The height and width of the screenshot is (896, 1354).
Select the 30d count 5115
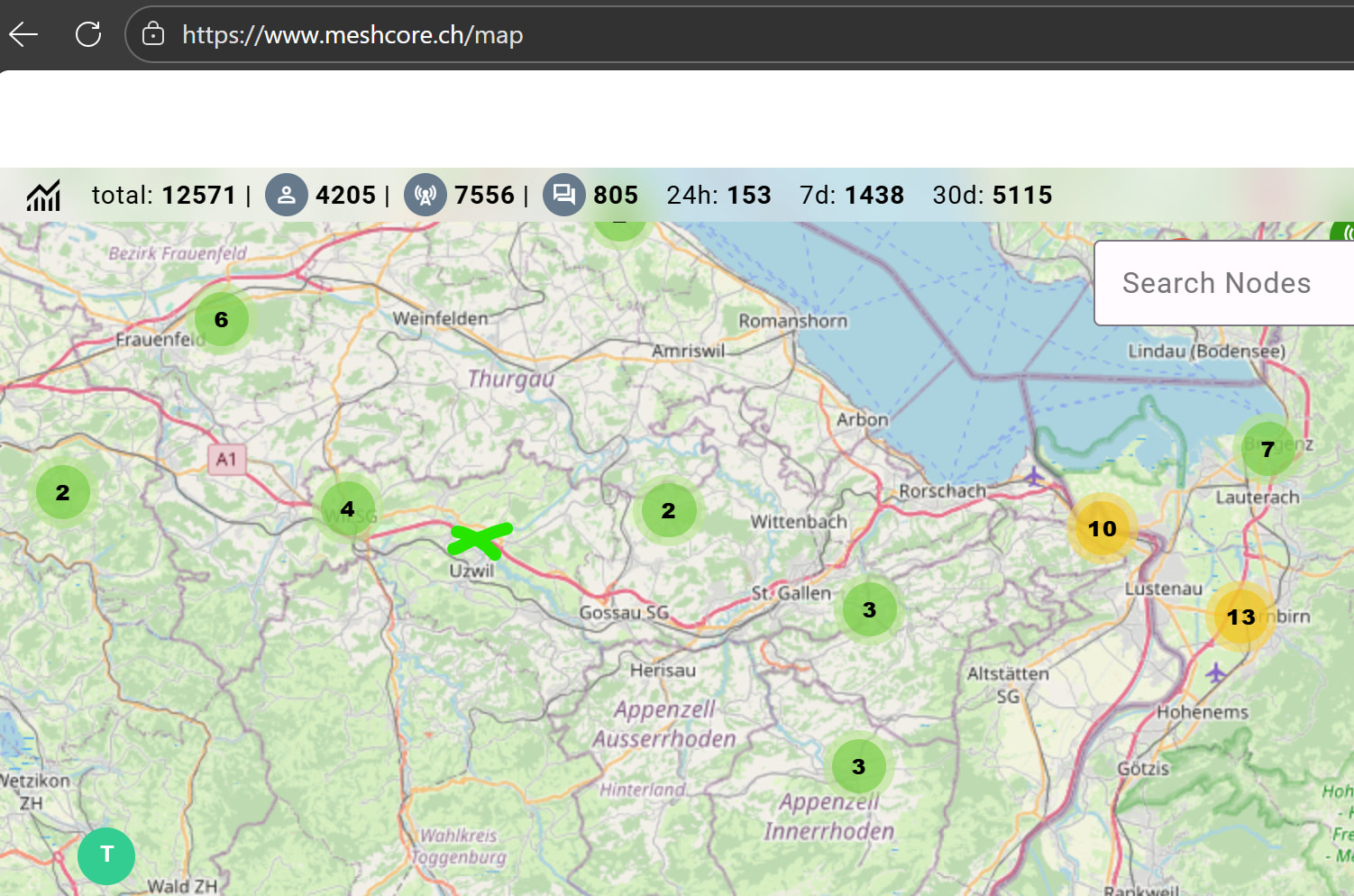(1022, 195)
